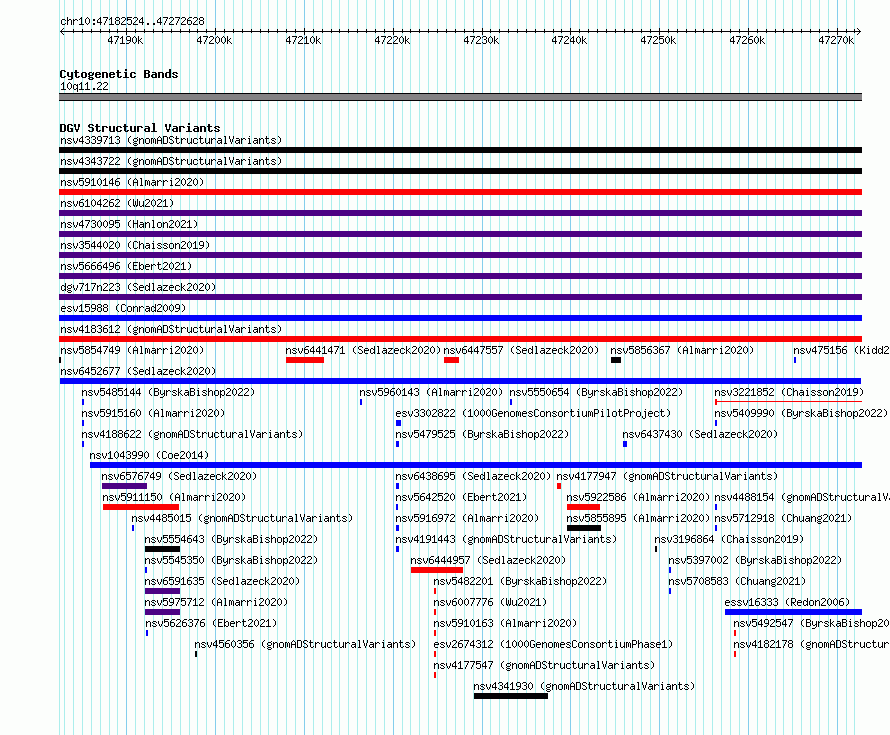The height and width of the screenshot is (735, 890).
Task: Select purple bar under nsv6576749
Action: [x=124, y=486]
